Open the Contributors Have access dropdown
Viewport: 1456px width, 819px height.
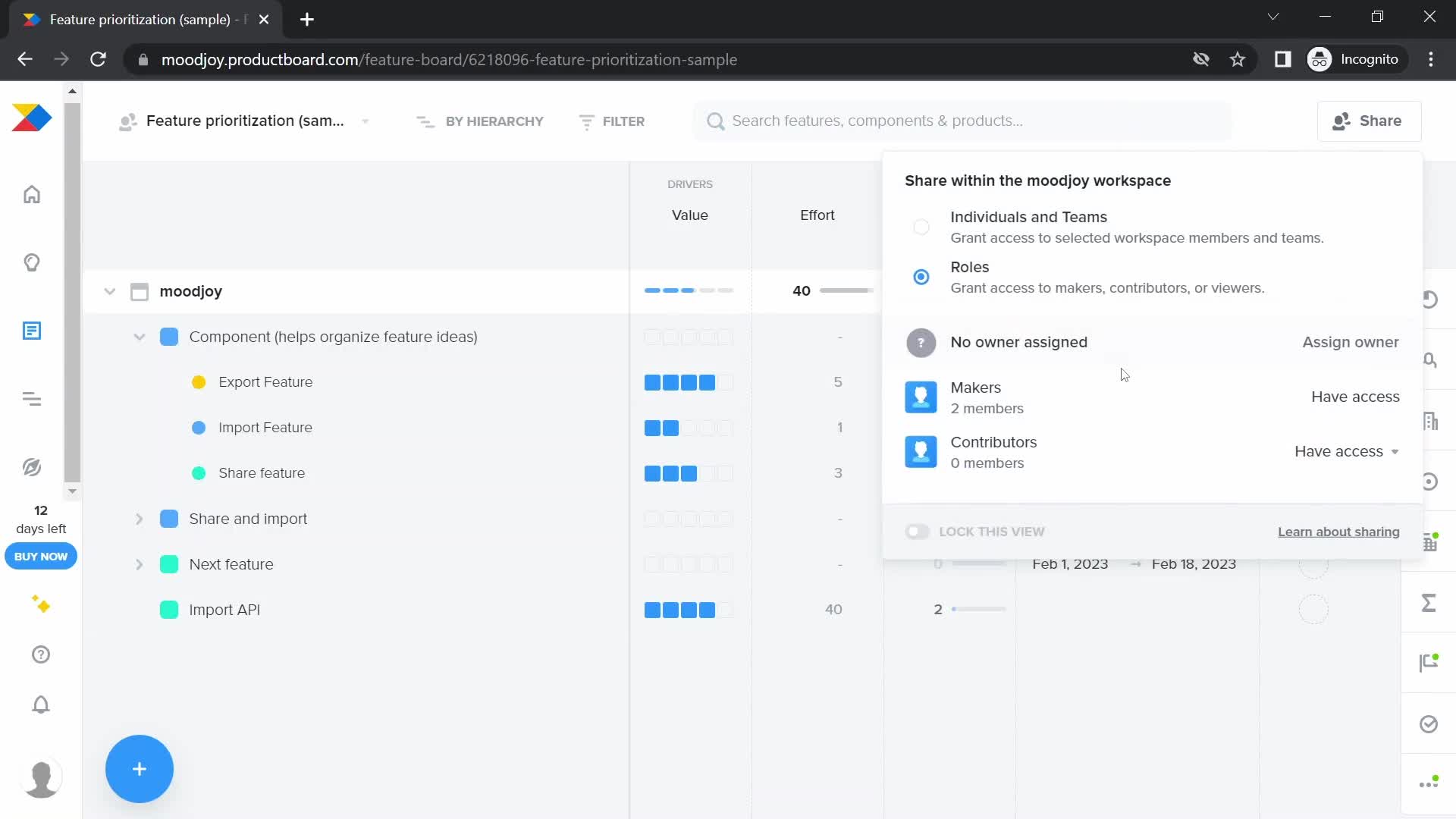[1347, 451]
